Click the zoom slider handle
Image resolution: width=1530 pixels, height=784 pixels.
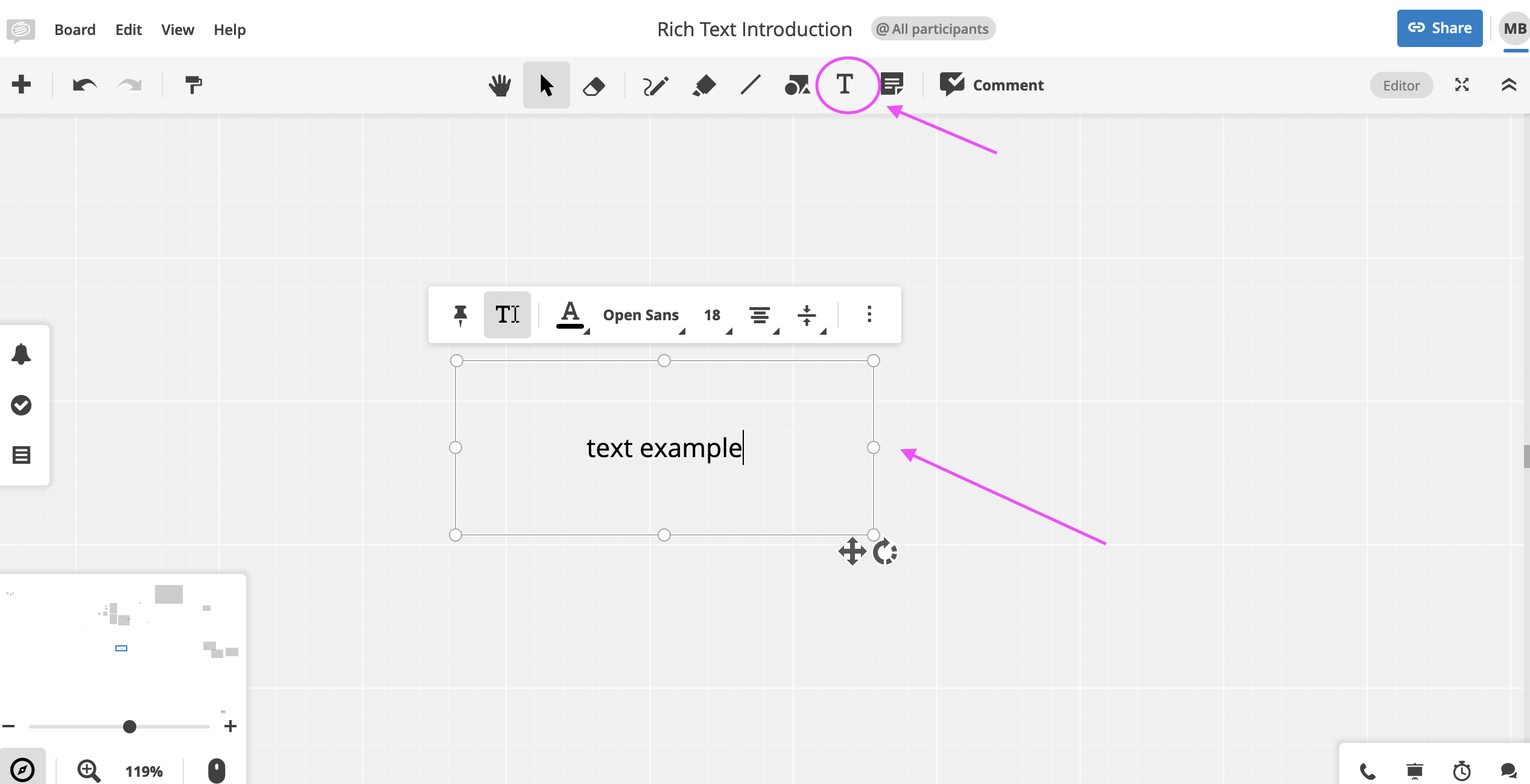pyautogui.click(x=130, y=727)
